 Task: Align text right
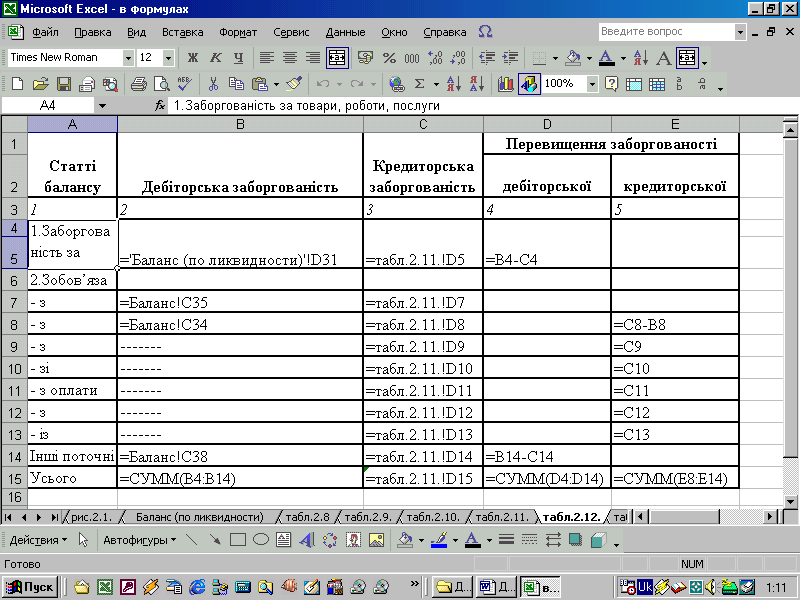pyautogui.click(x=313, y=58)
